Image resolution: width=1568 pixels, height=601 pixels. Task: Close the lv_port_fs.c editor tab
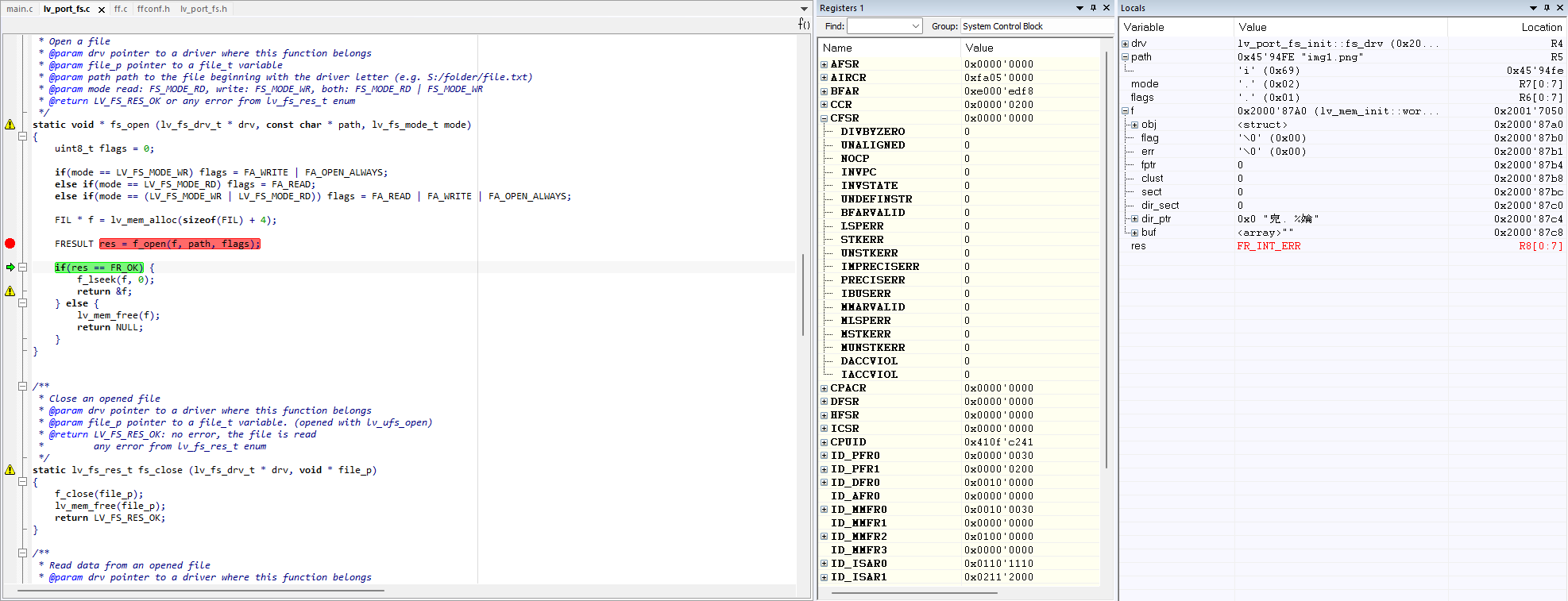[x=102, y=10]
